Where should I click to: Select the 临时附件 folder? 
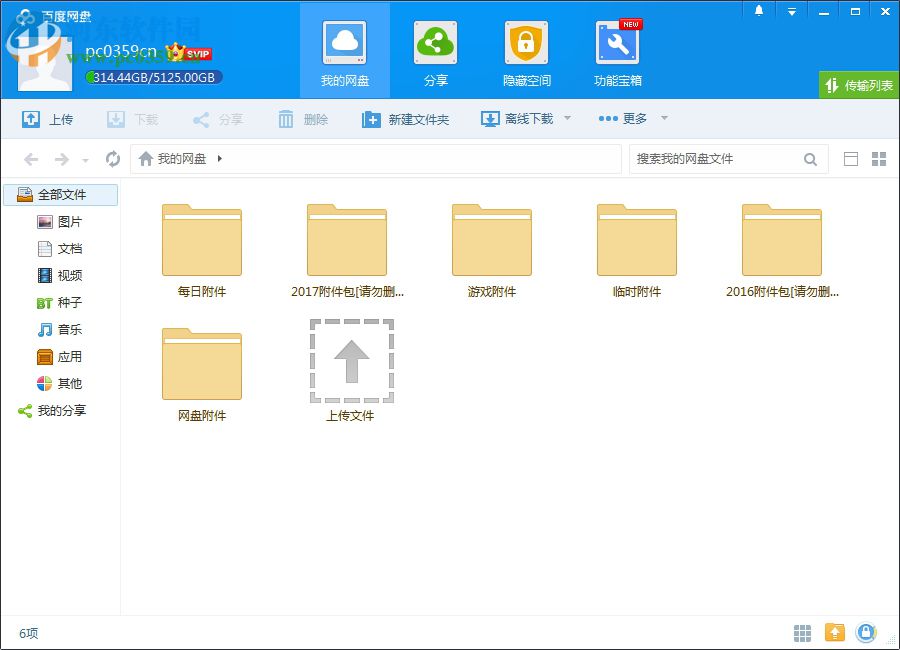[637, 251]
